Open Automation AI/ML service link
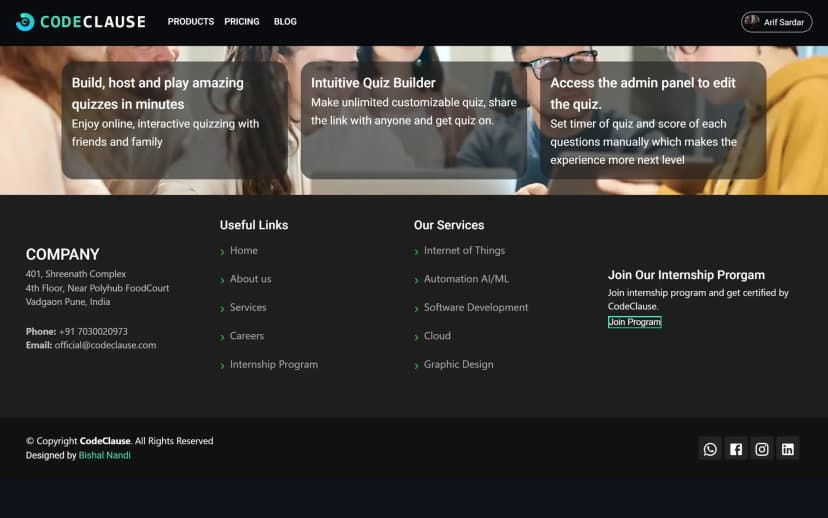Viewport: 828px width, 518px height. tap(466, 279)
